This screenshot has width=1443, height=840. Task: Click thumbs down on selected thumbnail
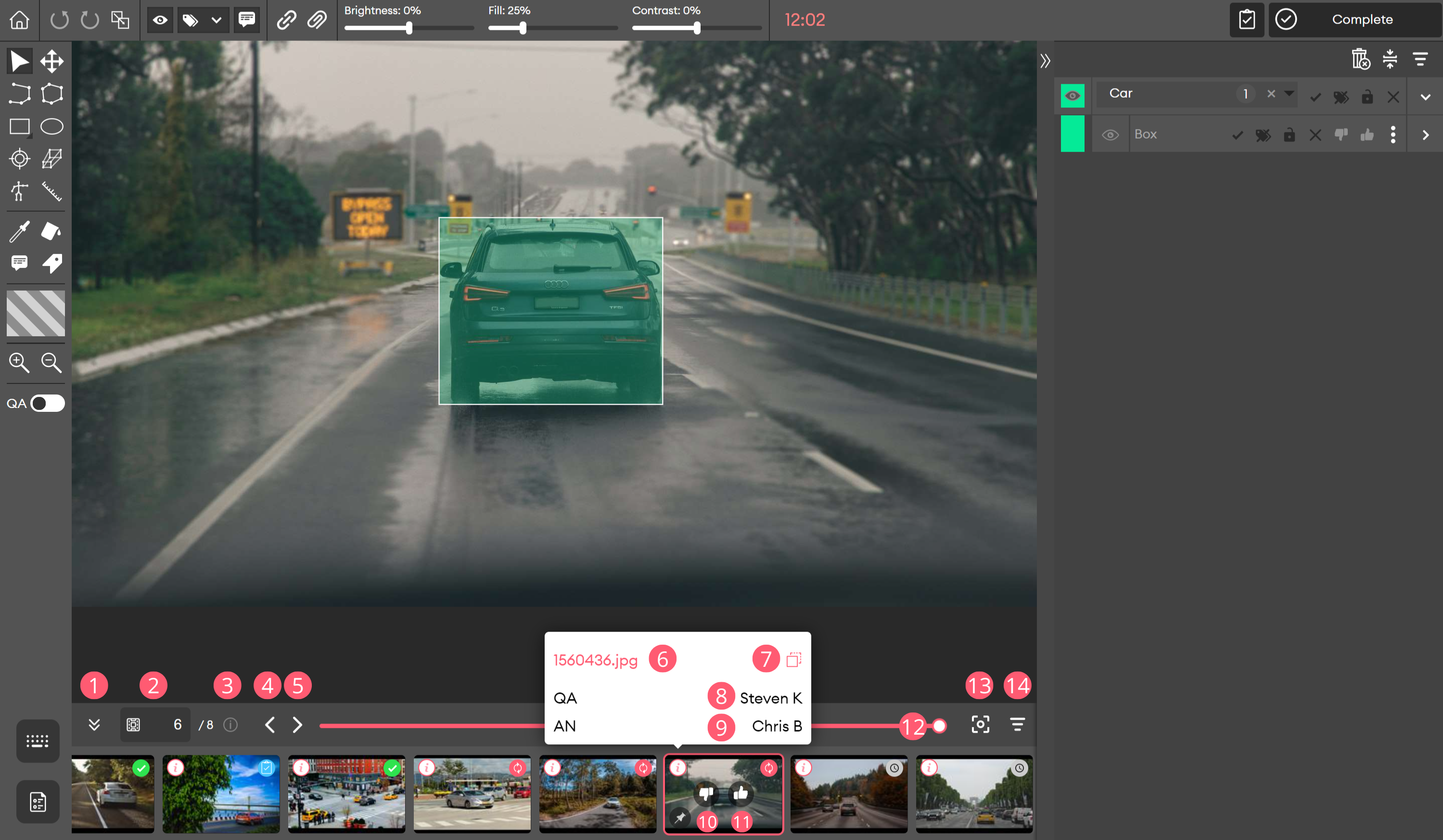(x=706, y=794)
